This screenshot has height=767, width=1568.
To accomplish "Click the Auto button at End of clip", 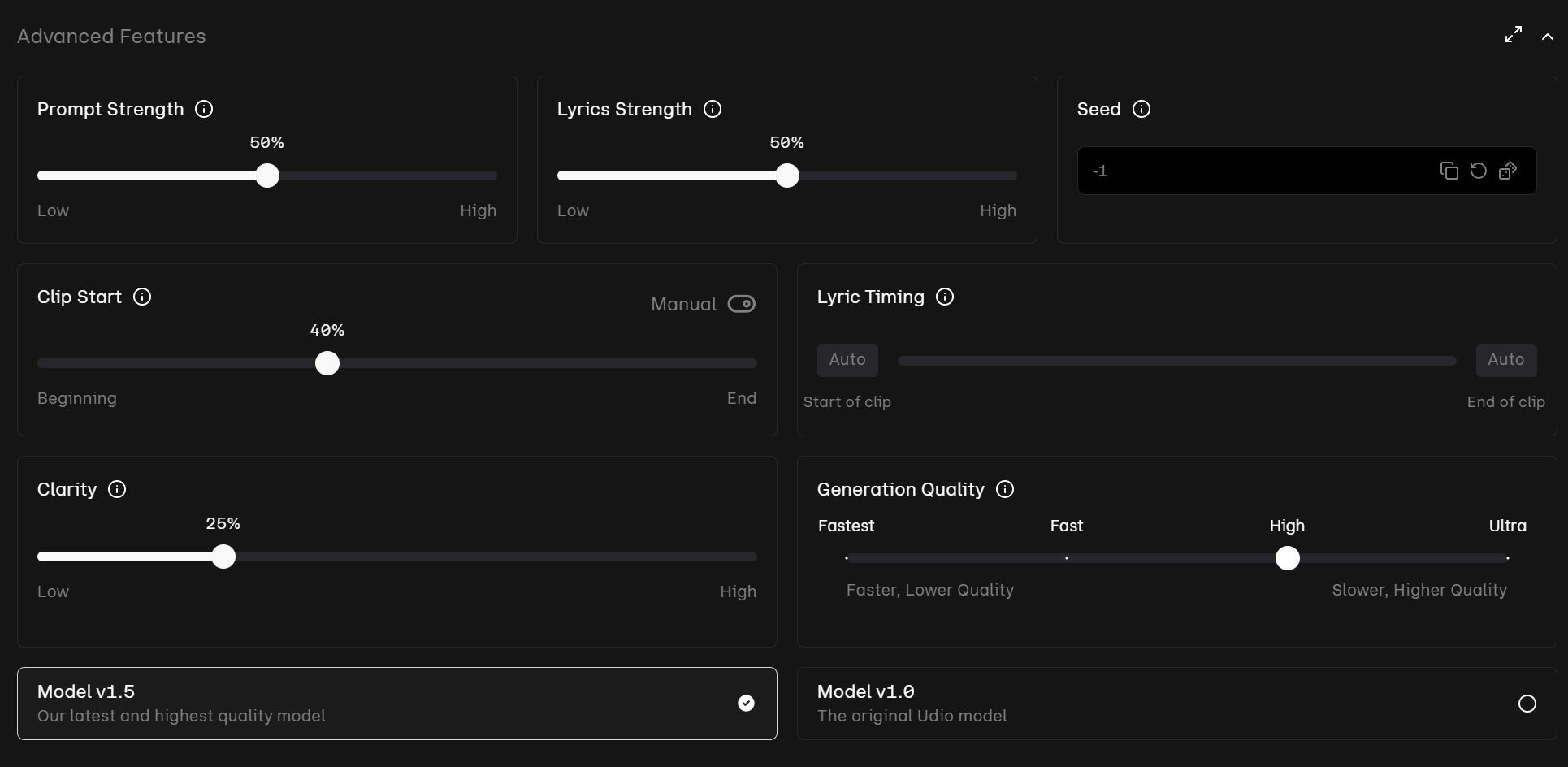I will click(x=1505, y=360).
